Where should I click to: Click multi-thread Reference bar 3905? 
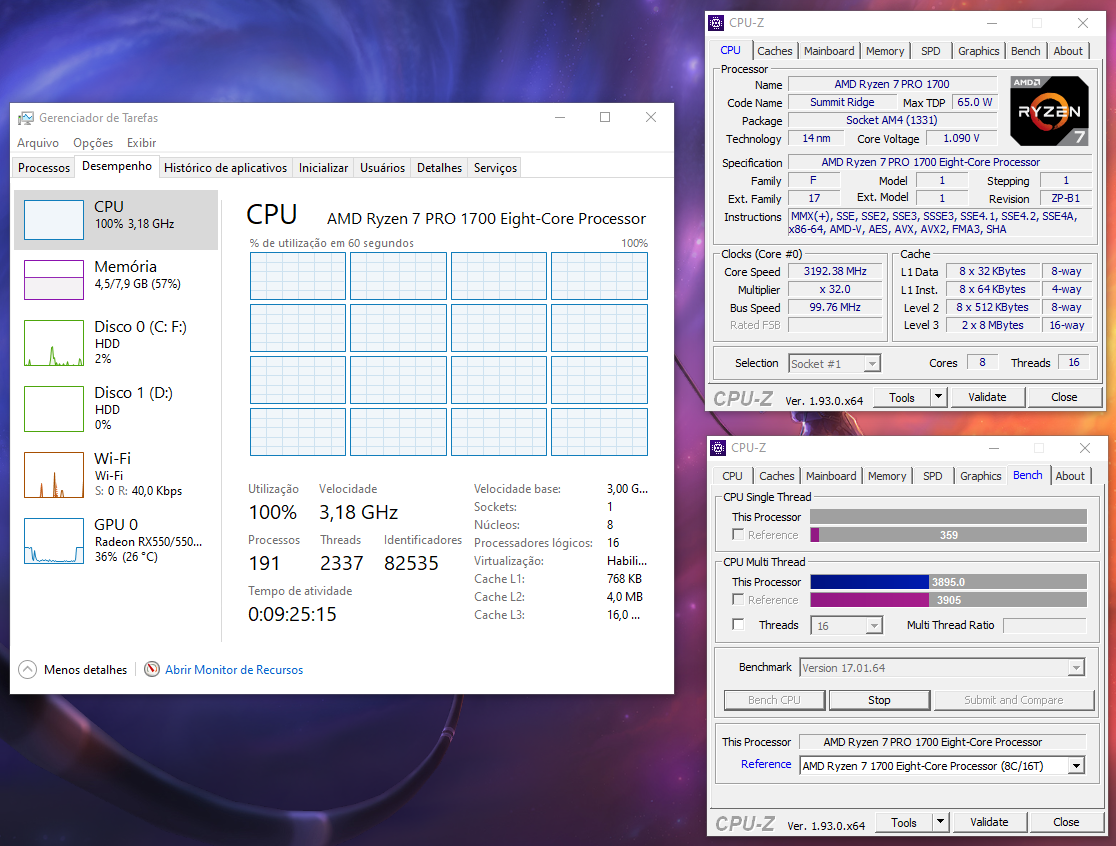tap(948, 600)
